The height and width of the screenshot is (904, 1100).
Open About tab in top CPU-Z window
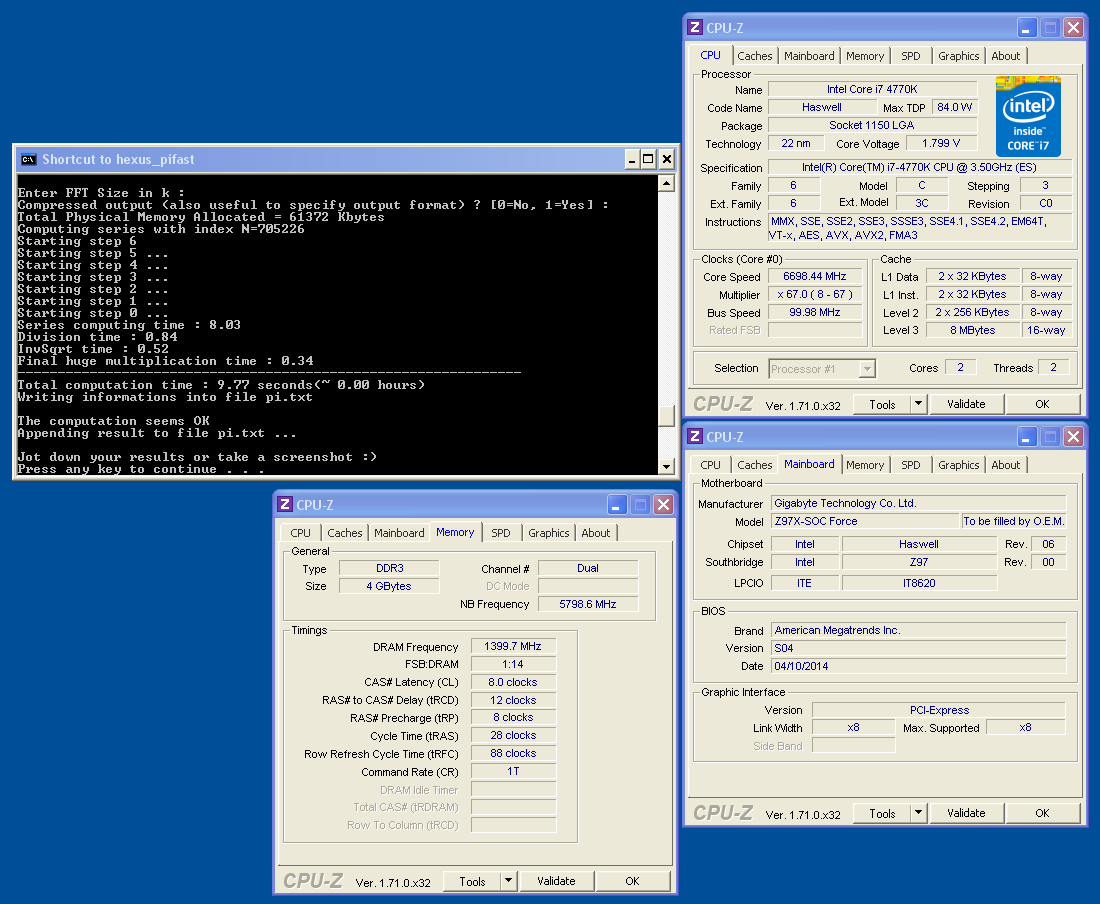(1005, 56)
